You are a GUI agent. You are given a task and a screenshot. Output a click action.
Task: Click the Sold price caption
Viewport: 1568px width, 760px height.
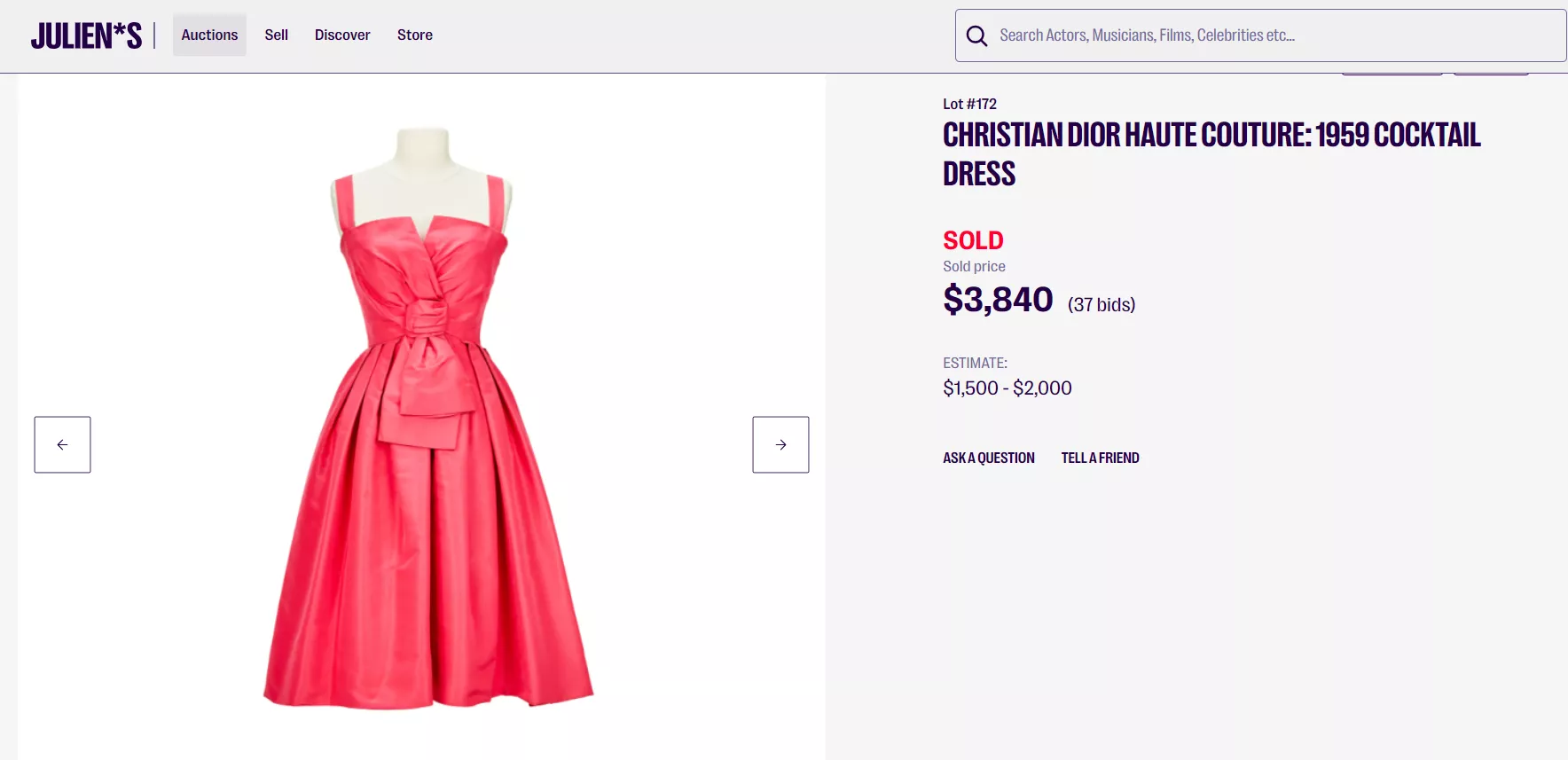point(974,266)
